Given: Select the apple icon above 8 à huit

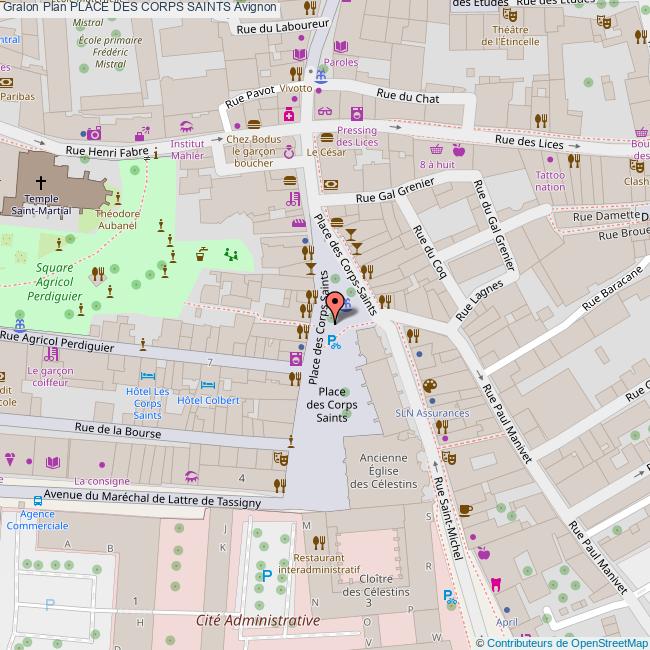Looking at the screenshot, I should (x=459, y=150).
